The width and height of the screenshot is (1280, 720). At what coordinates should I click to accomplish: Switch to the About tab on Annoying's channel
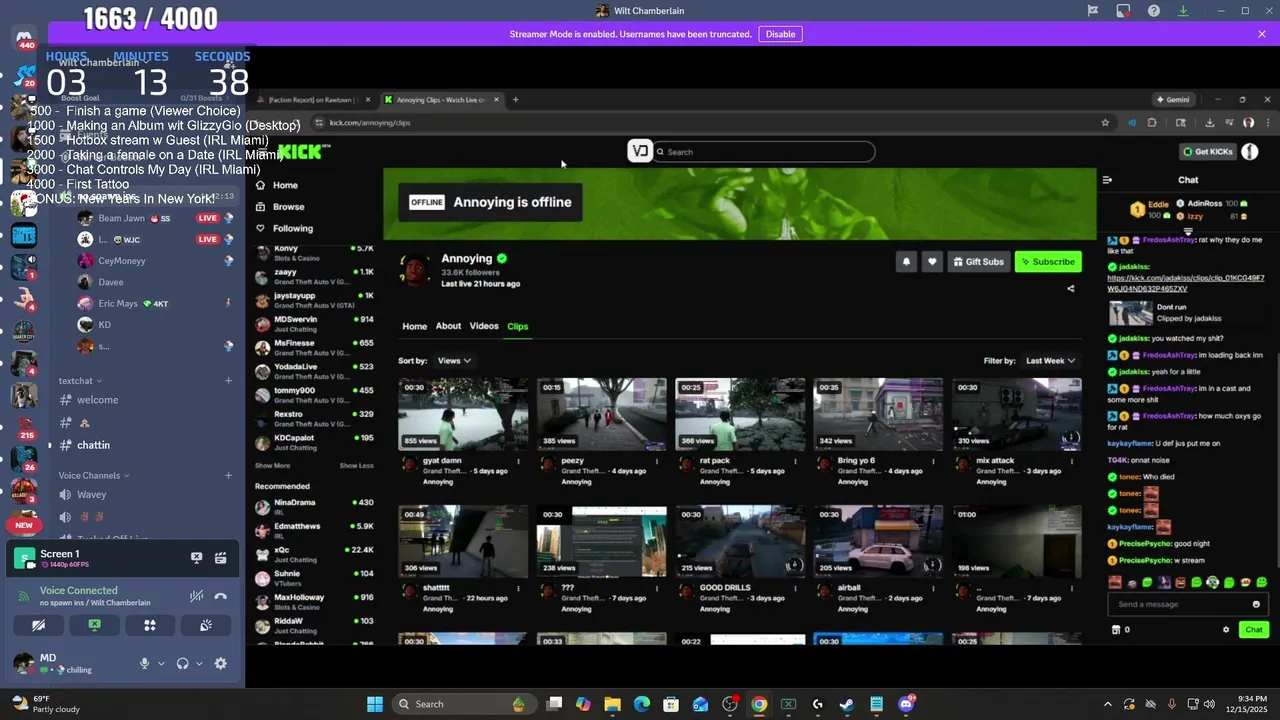tap(448, 326)
